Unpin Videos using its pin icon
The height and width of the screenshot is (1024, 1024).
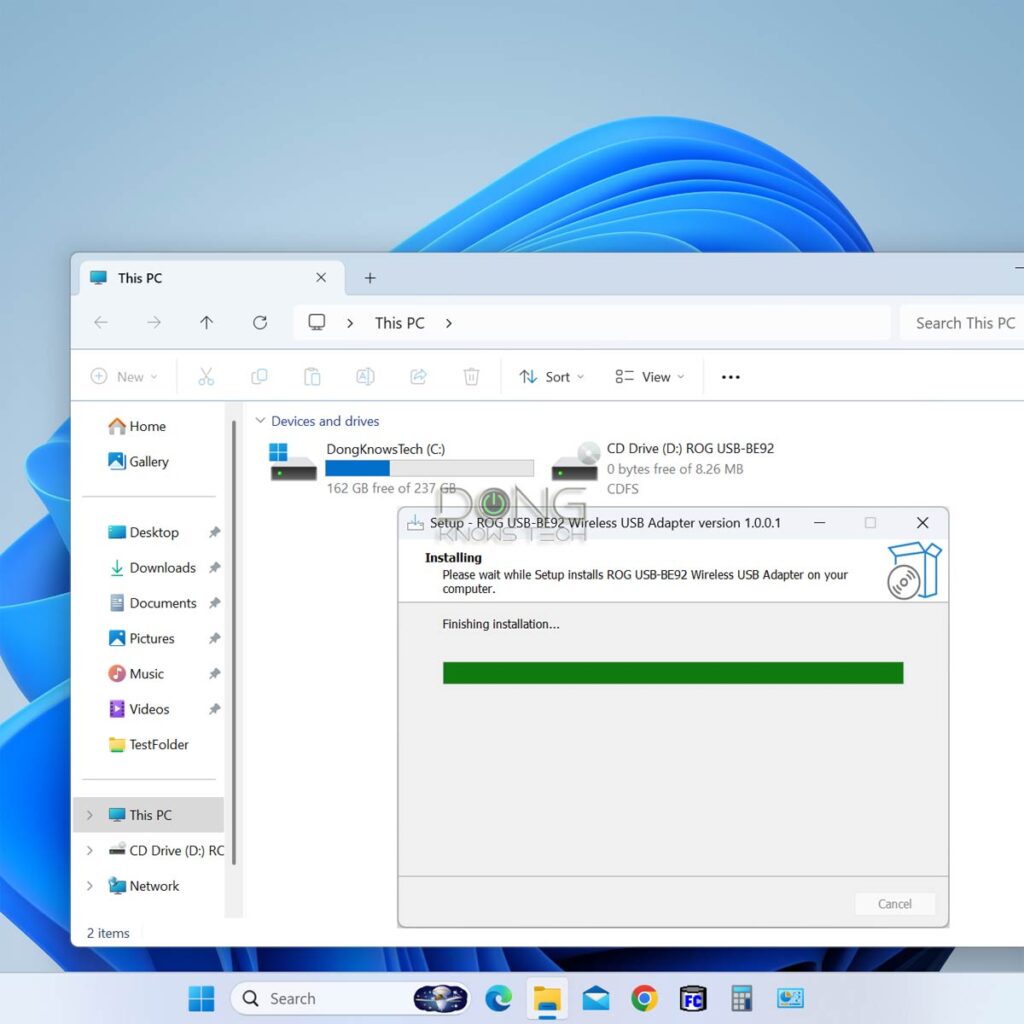coord(214,709)
